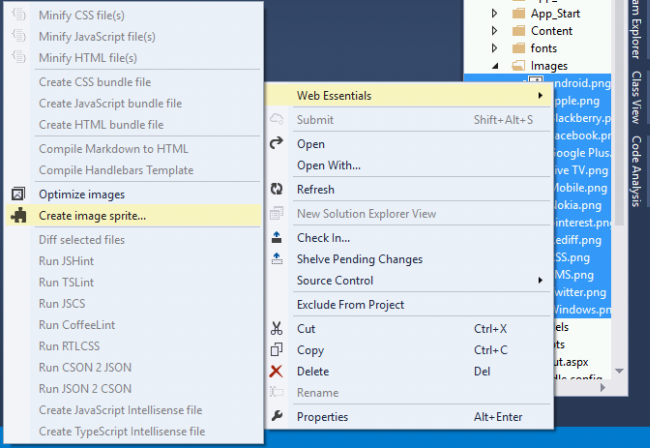The width and height of the screenshot is (650, 448).
Task: Switch to the Class View tab
Action: (x=637, y=95)
